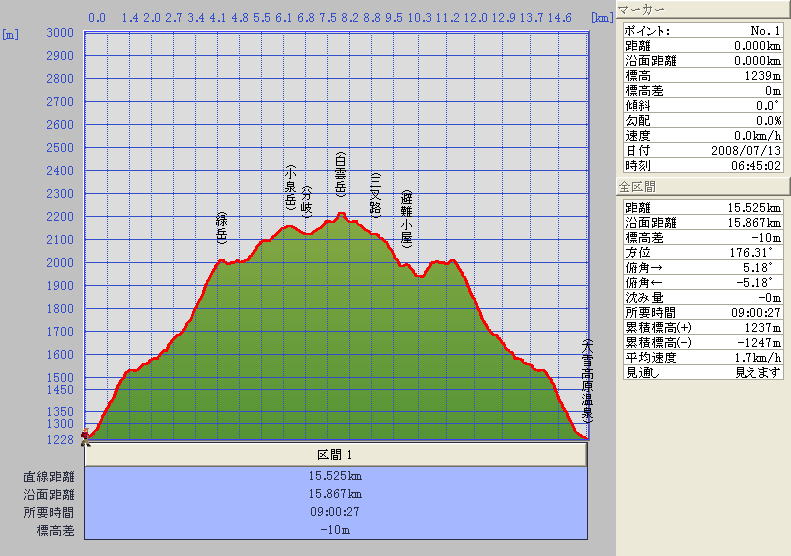Click the 0.0 distance axis label
Screen dimensions: 791x556
tap(97, 18)
